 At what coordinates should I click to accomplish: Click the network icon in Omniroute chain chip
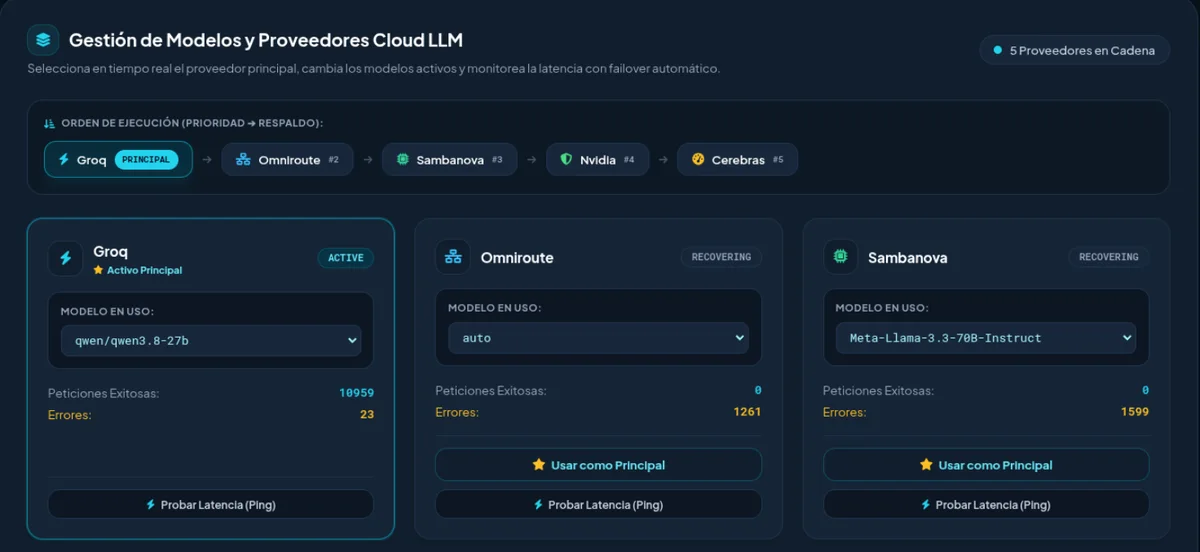coord(242,160)
